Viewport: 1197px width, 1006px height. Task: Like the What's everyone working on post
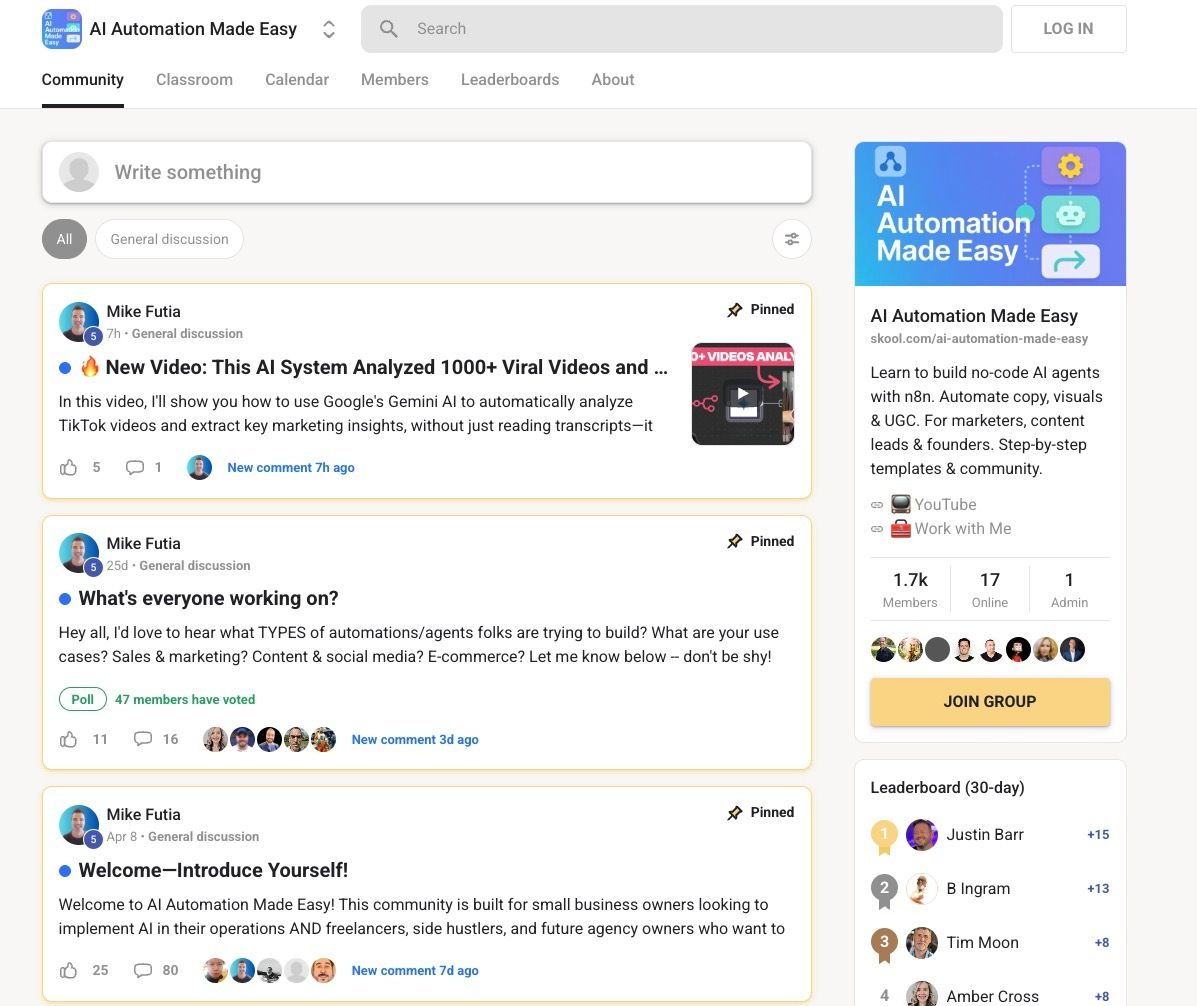tap(69, 739)
